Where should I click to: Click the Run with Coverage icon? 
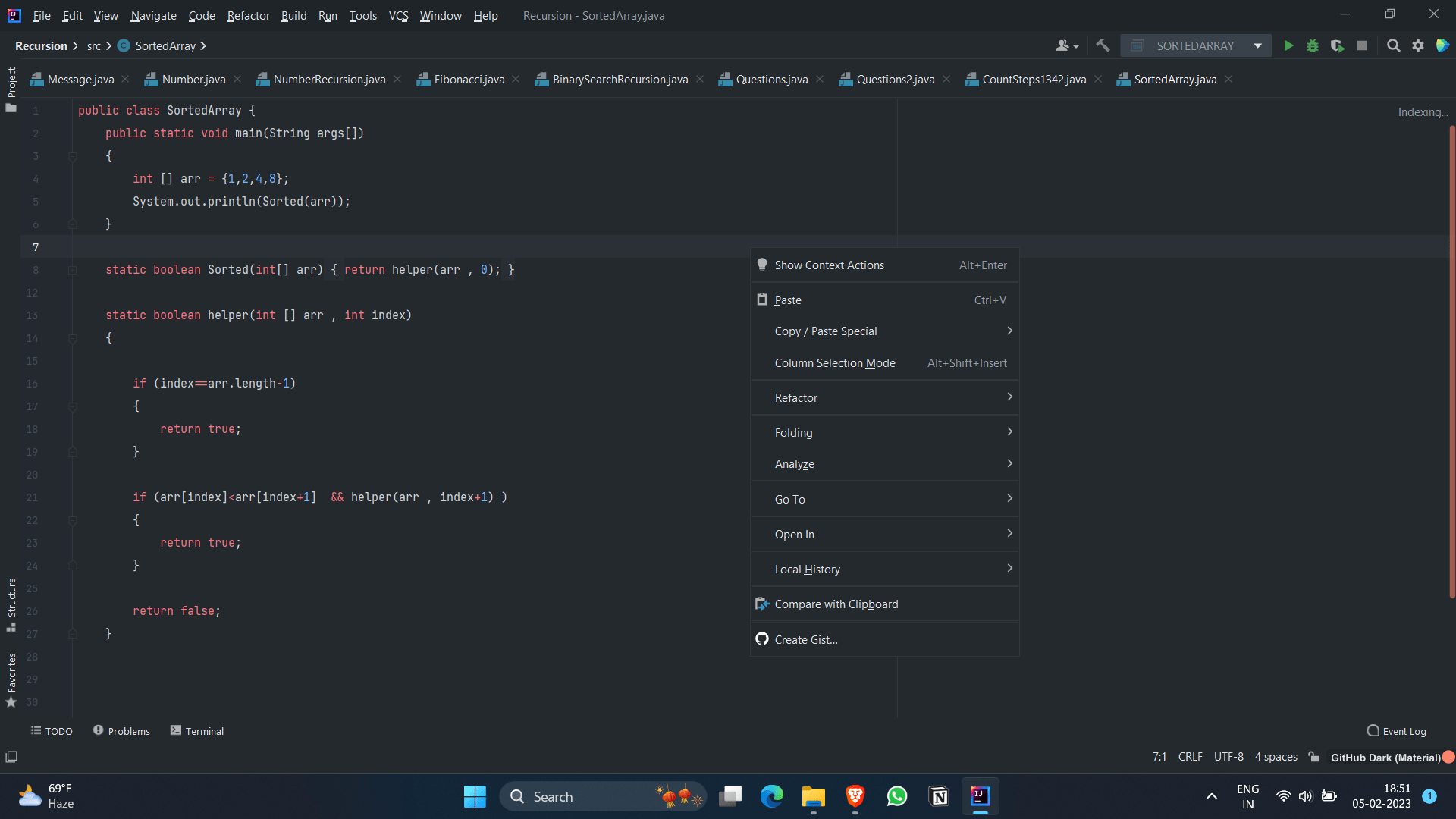click(x=1337, y=46)
